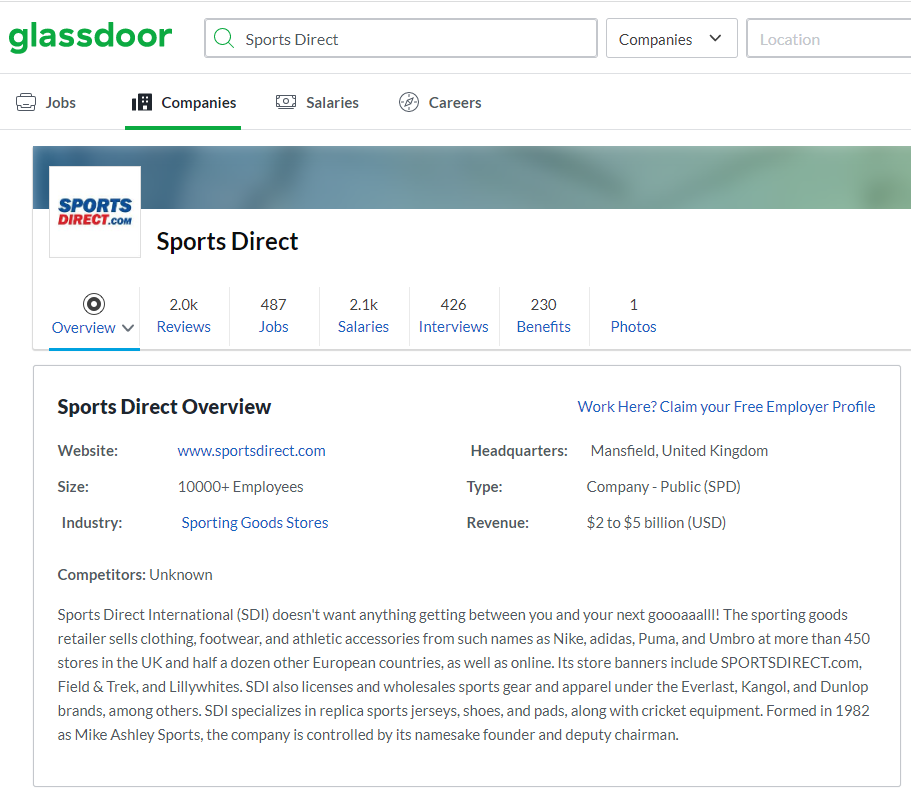Click the Location input field
Image resolution: width=911 pixels, height=790 pixels.
(x=828, y=38)
